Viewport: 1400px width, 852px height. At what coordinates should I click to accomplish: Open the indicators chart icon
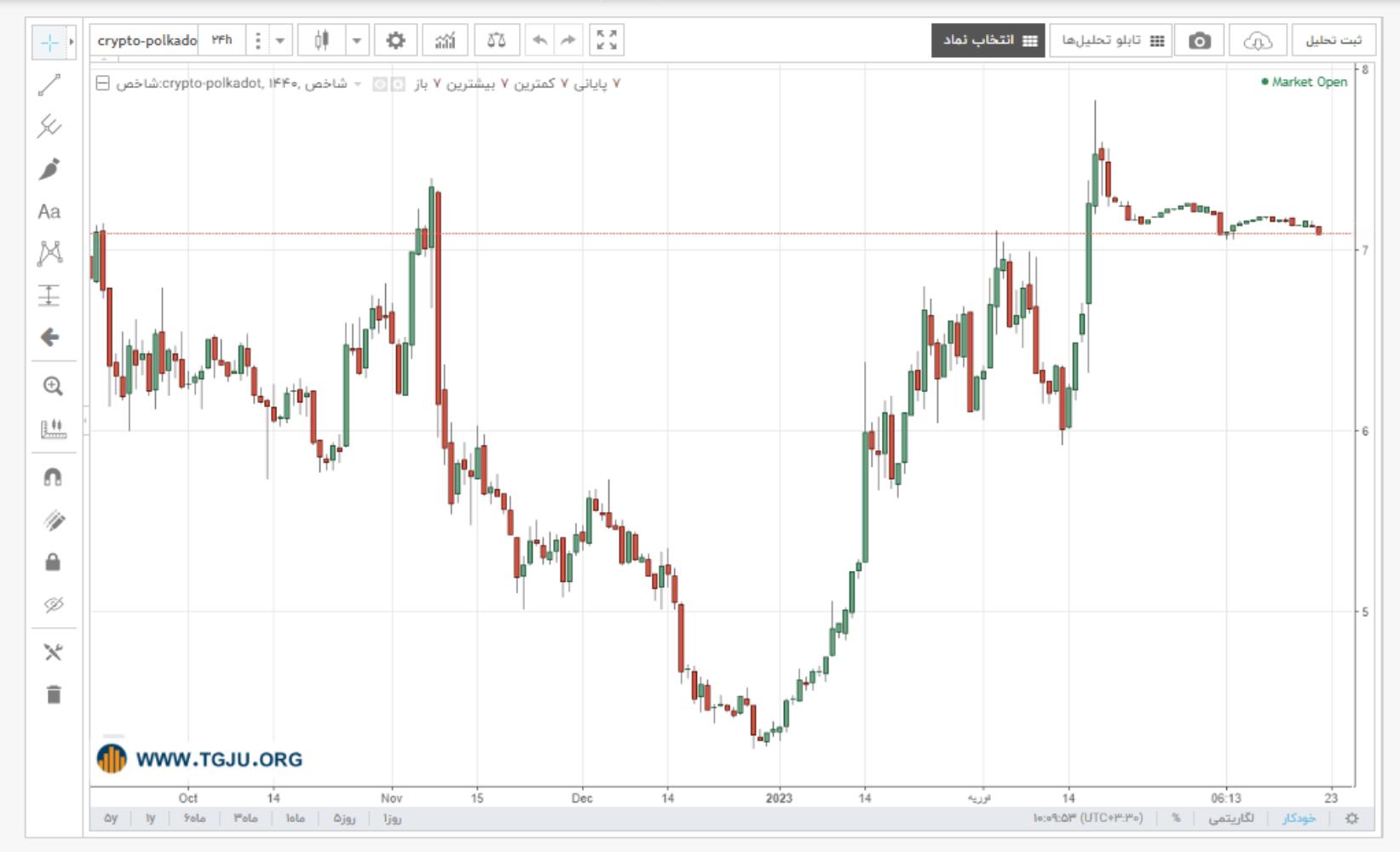[445, 40]
